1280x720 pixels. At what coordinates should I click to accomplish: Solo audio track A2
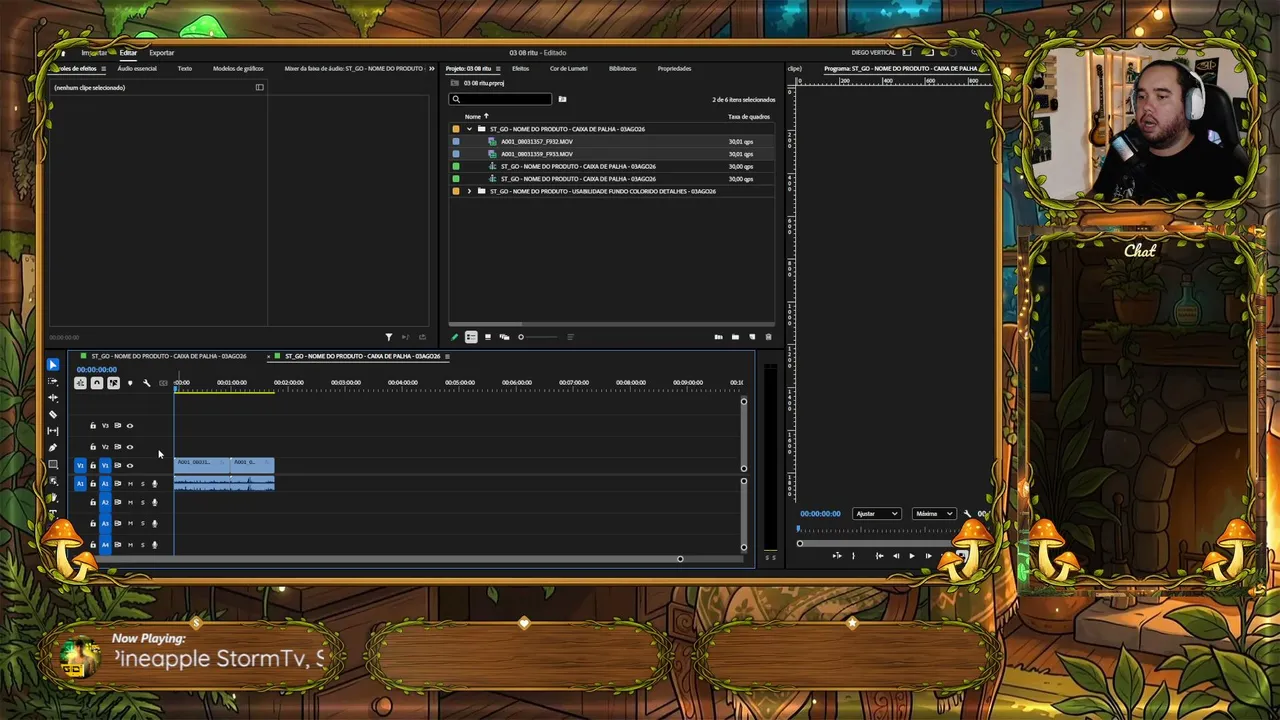pyautogui.click(x=142, y=503)
